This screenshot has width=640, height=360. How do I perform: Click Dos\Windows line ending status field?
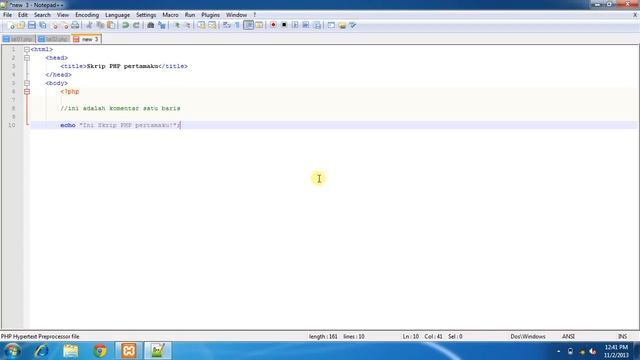[x=528, y=337]
